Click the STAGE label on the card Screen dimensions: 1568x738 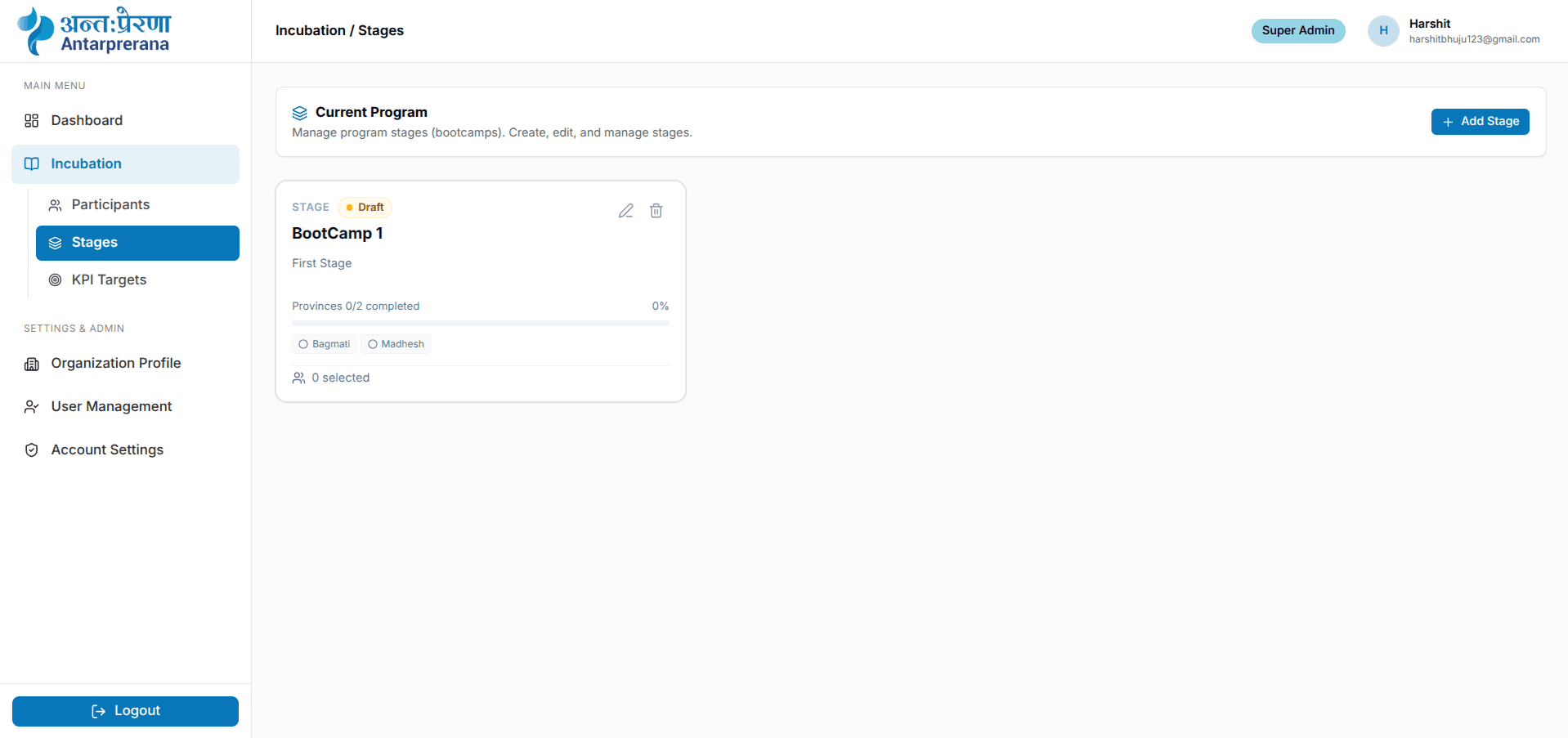click(x=311, y=208)
